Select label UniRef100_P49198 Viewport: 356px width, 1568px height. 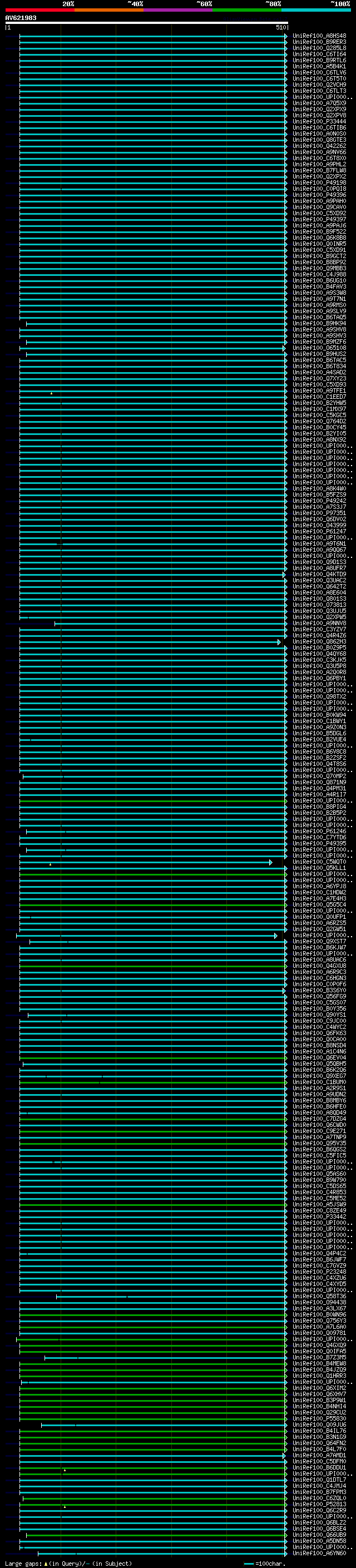tap(319, 182)
